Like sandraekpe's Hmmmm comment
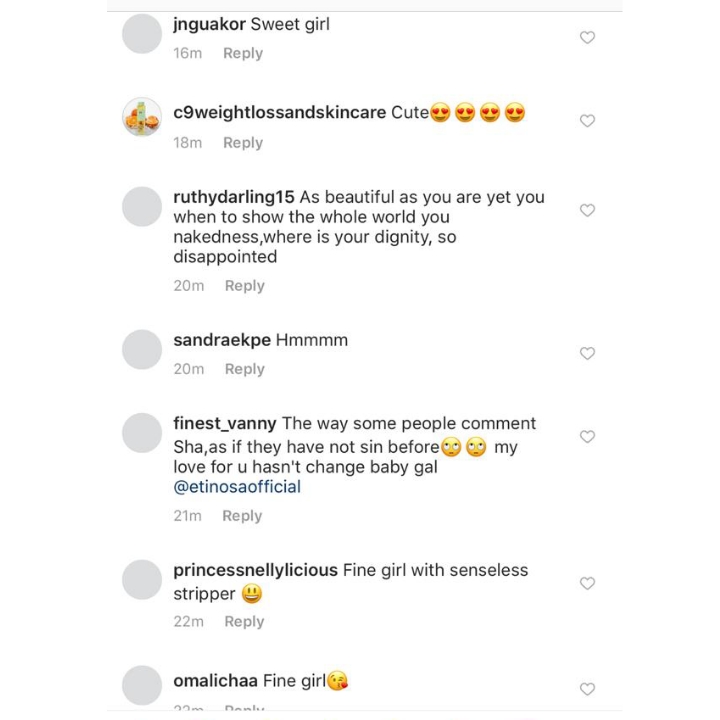 pyautogui.click(x=588, y=354)
